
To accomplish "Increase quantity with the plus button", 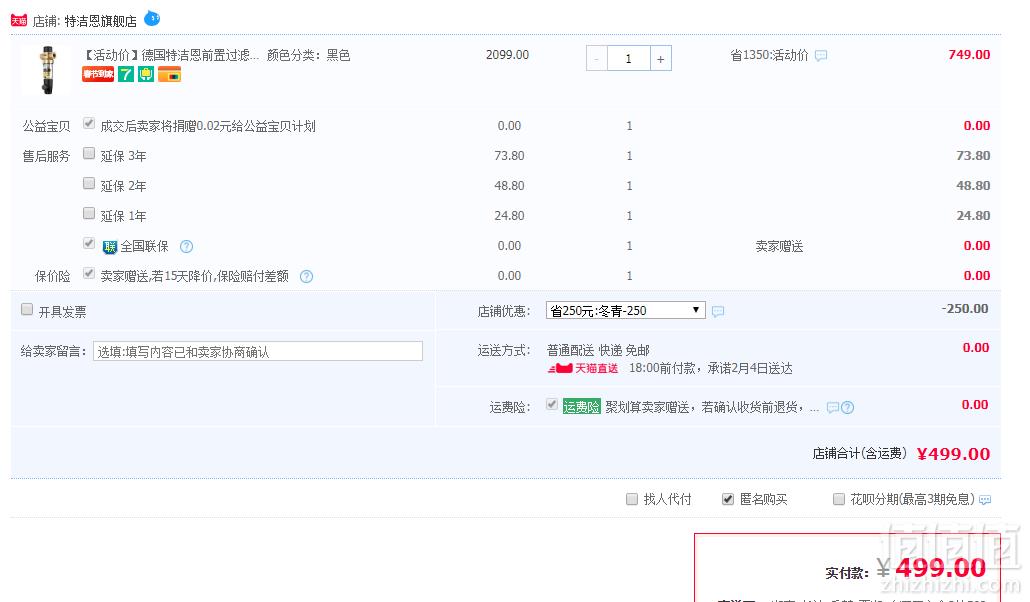I will coord(661,58).
